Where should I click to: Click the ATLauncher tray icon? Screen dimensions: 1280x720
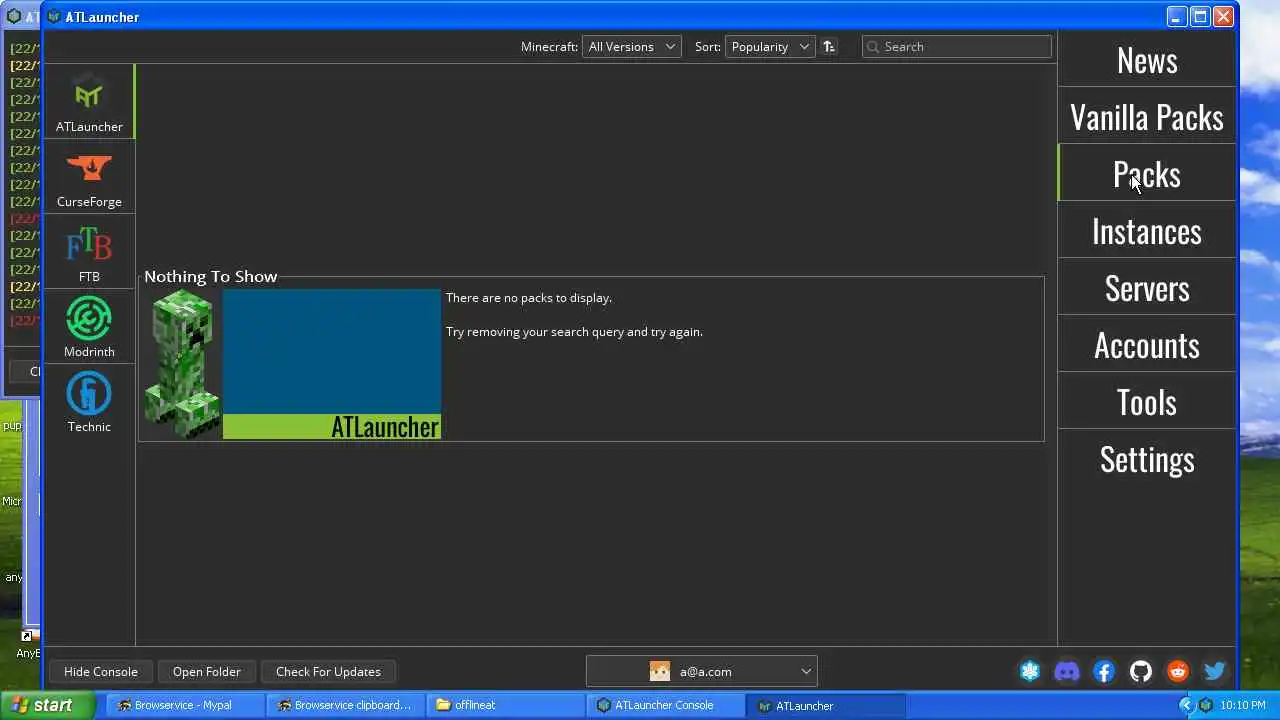(1206, 705)
